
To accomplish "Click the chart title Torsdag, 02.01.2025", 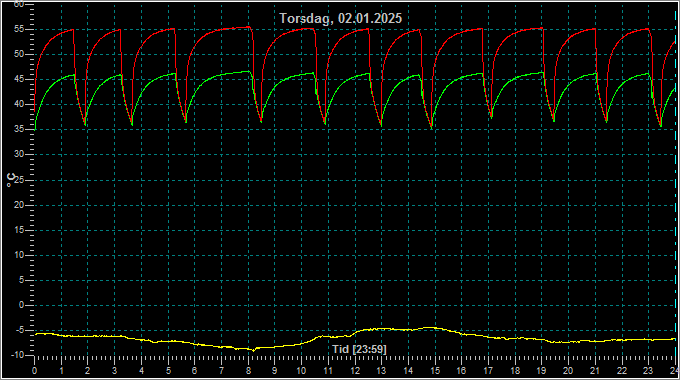I will (340, 18).
